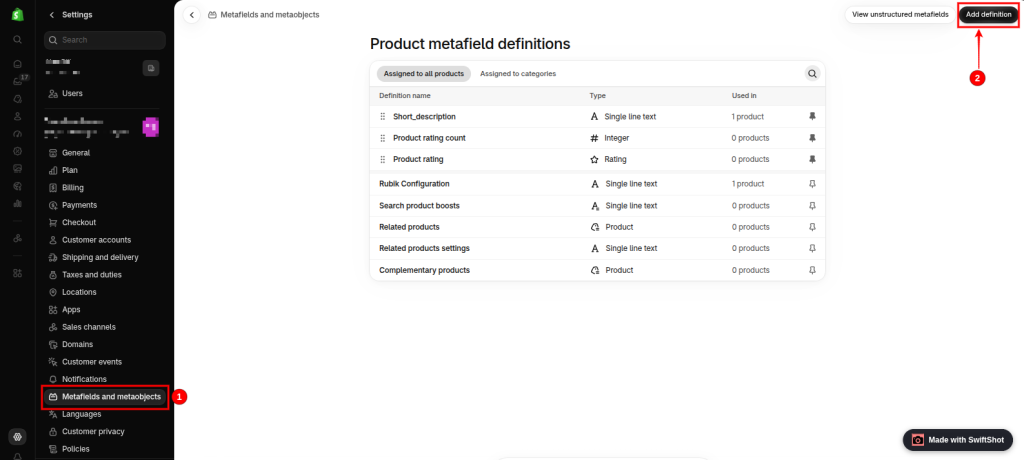Click View unstructured metafields button

(900, 14)
